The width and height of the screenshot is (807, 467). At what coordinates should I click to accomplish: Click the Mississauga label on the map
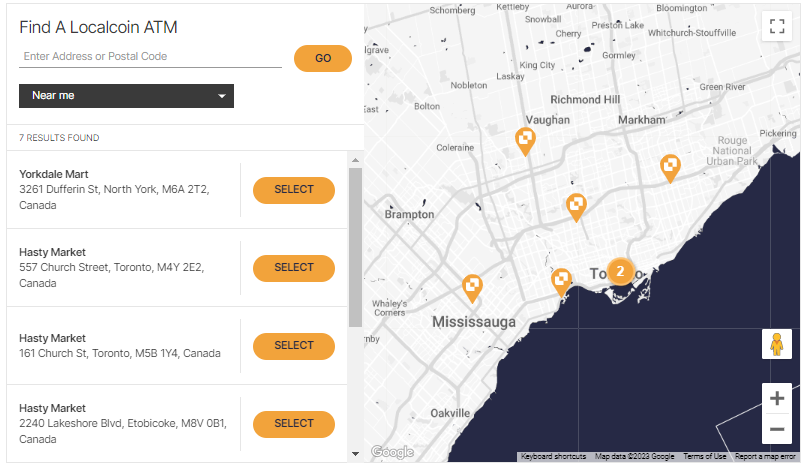[x=473, y=322]
